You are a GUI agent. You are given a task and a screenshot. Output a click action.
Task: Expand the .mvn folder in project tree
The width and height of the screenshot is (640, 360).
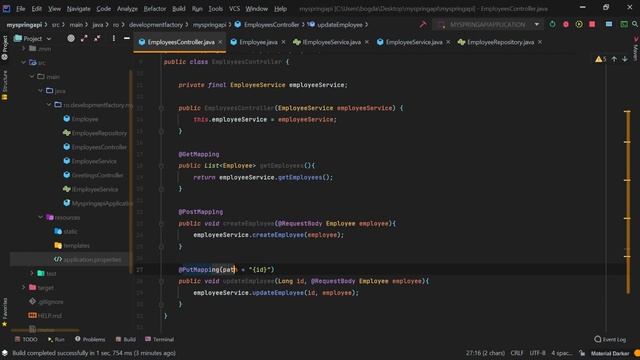(23, 48)
